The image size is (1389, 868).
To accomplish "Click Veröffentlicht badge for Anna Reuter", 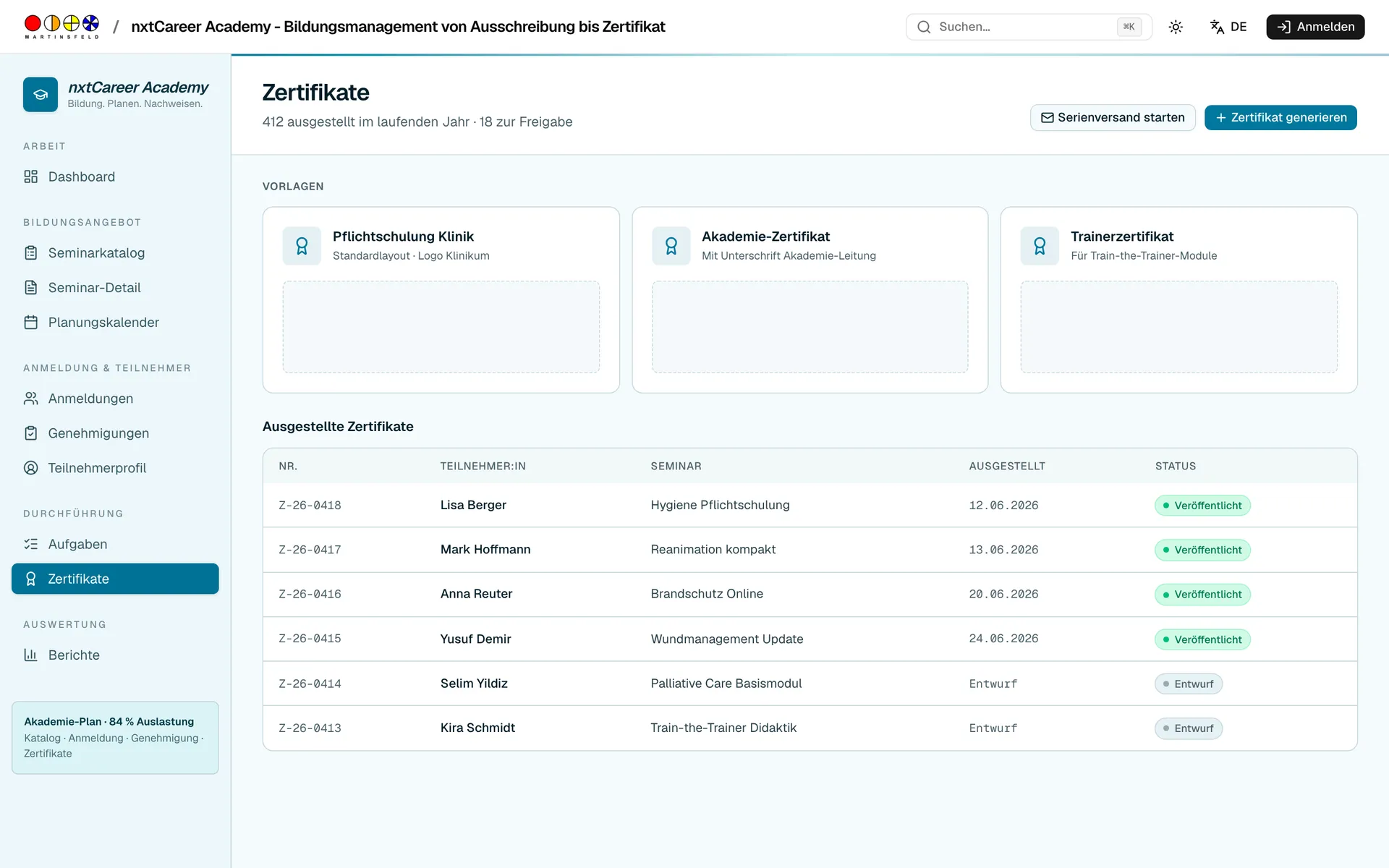I will (1202, 595).
